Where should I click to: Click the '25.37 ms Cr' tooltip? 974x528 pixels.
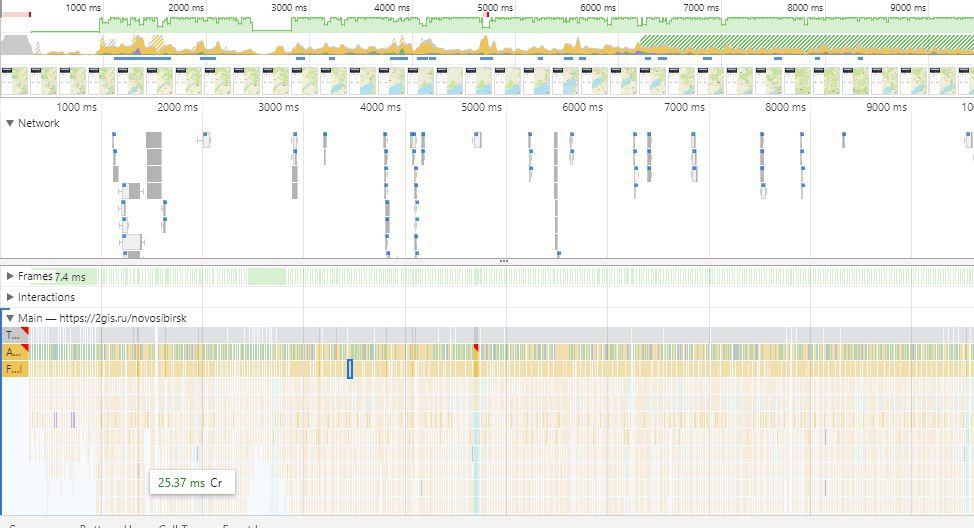point(192,483)
